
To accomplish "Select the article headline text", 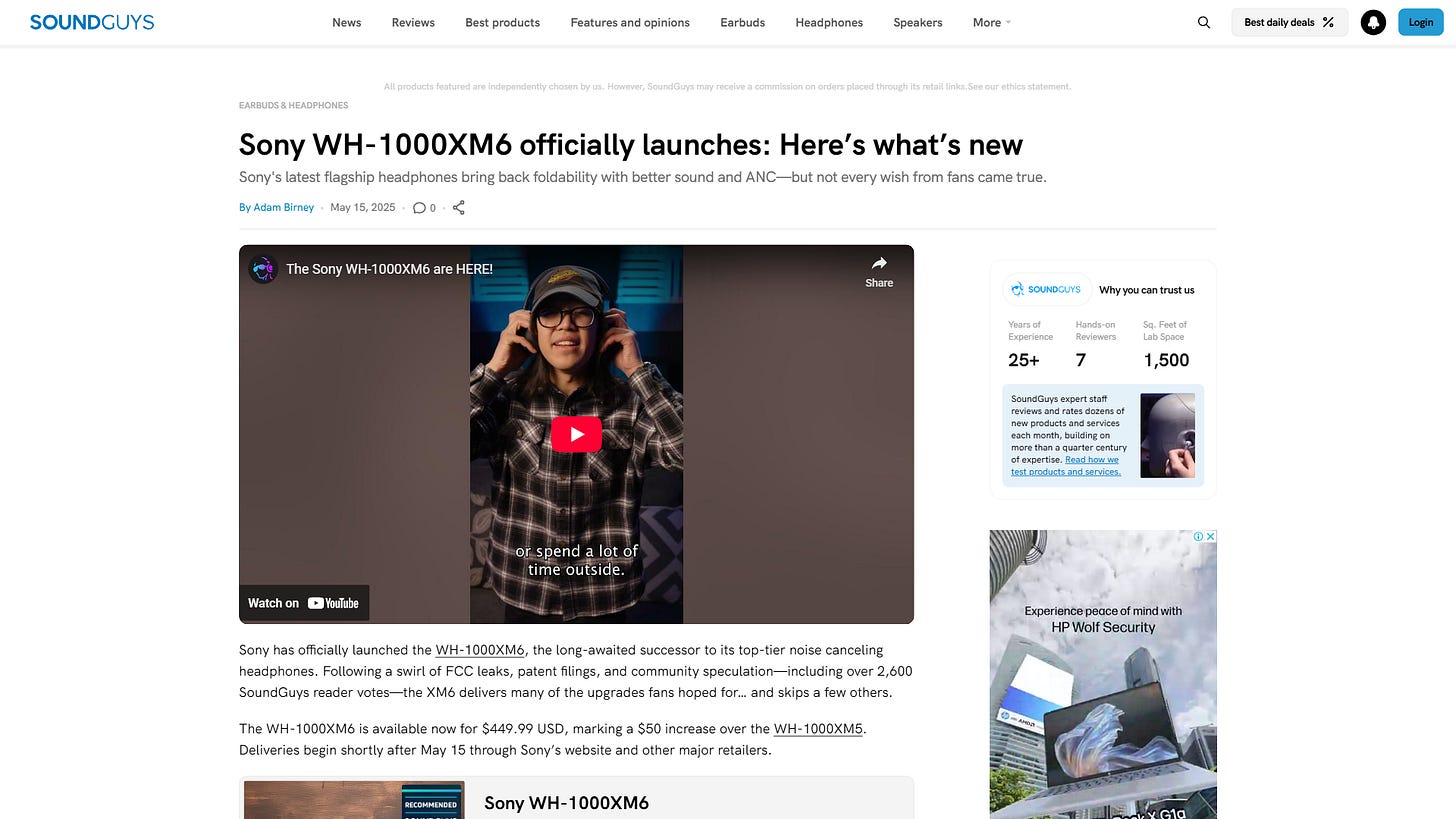I will (630, 145).
